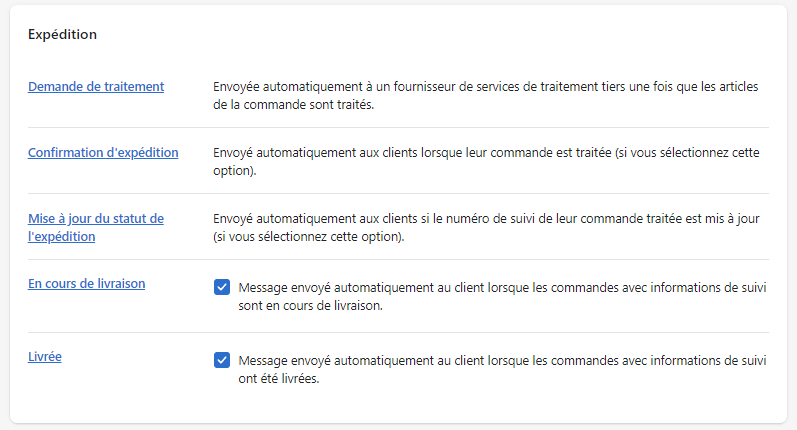797x430 pixels.
Task: Click the divider above En cours de livraison row
Action: 398,260
